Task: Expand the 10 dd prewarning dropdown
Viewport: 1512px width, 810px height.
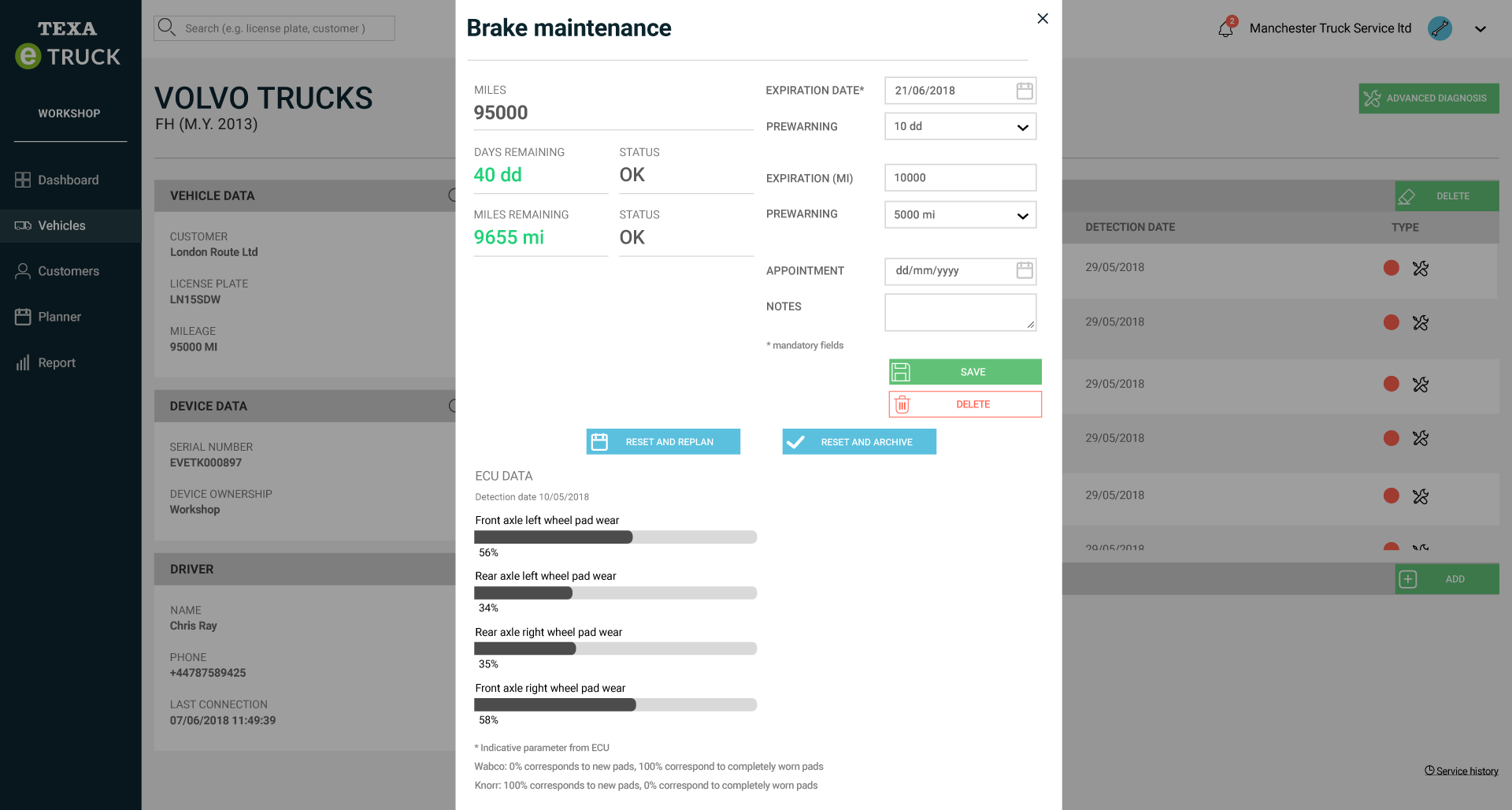Action: (960, 126)
